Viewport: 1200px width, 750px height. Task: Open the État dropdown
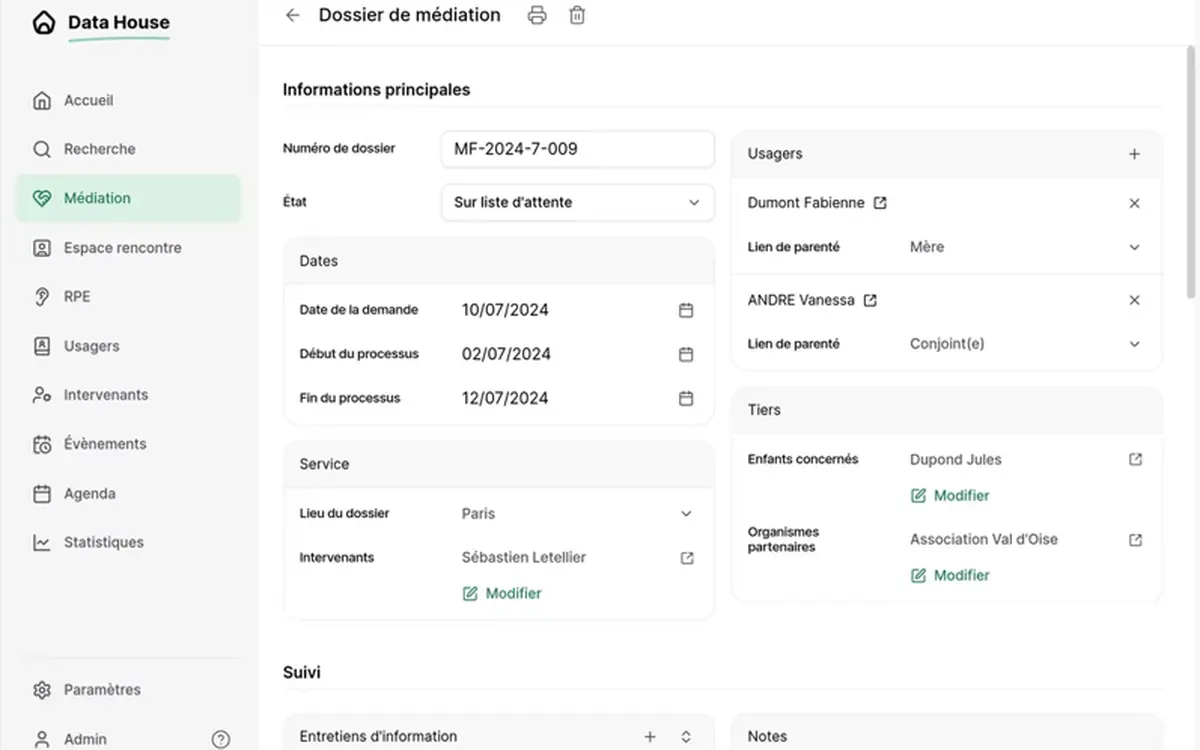pyautogui.click(x=578, y=202)
